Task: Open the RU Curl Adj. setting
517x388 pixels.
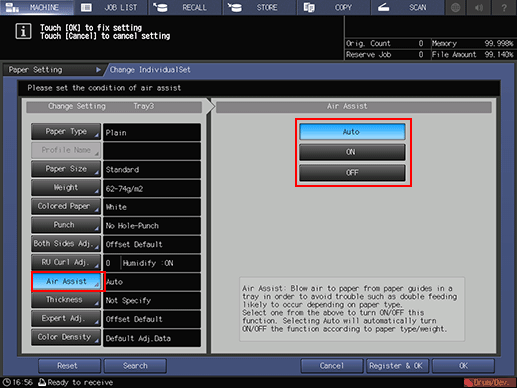Action: pyautogui.click(x=66, y=262)
